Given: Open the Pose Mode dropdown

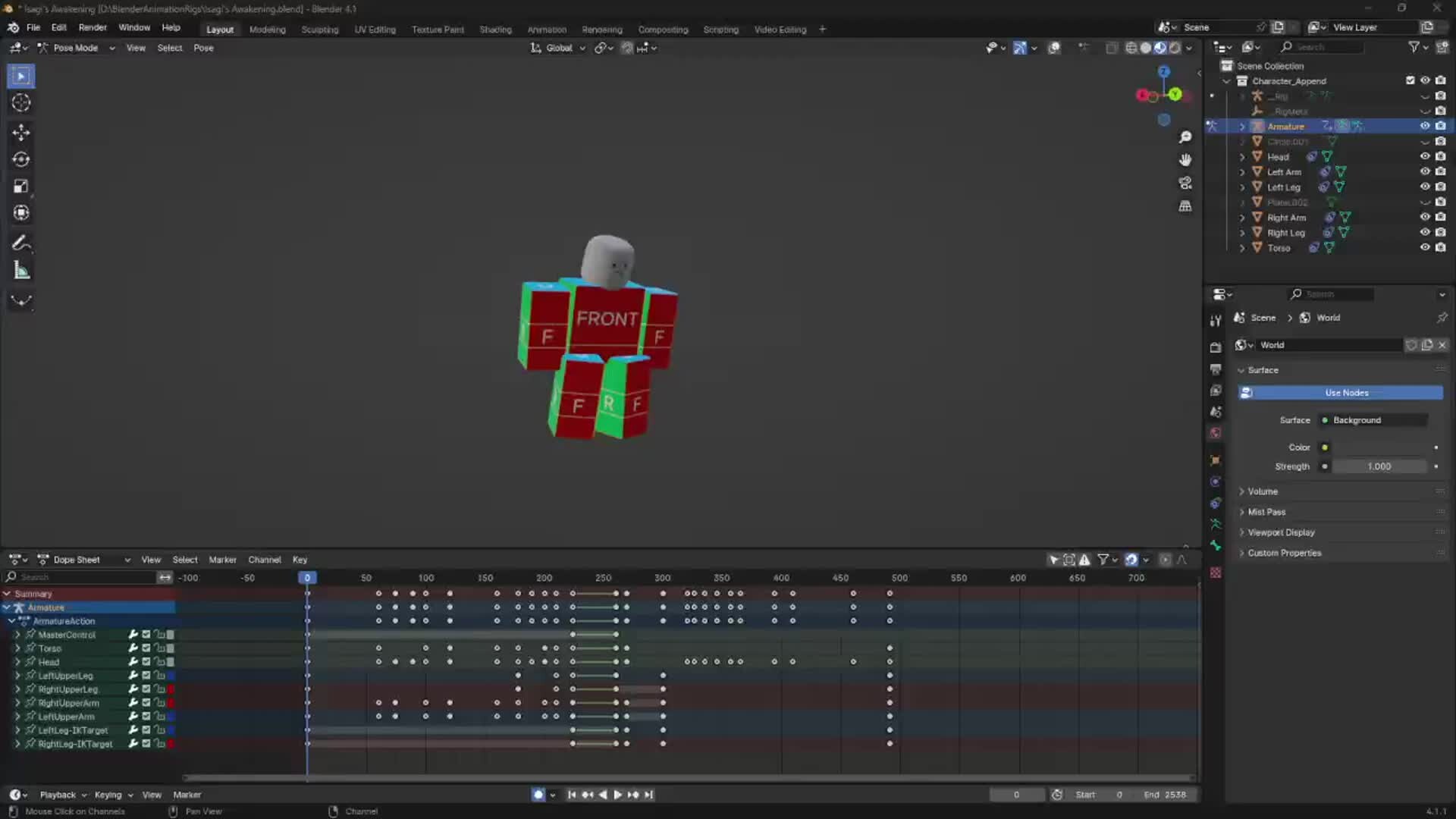Looking at the screenshot, I should [76, 48].
